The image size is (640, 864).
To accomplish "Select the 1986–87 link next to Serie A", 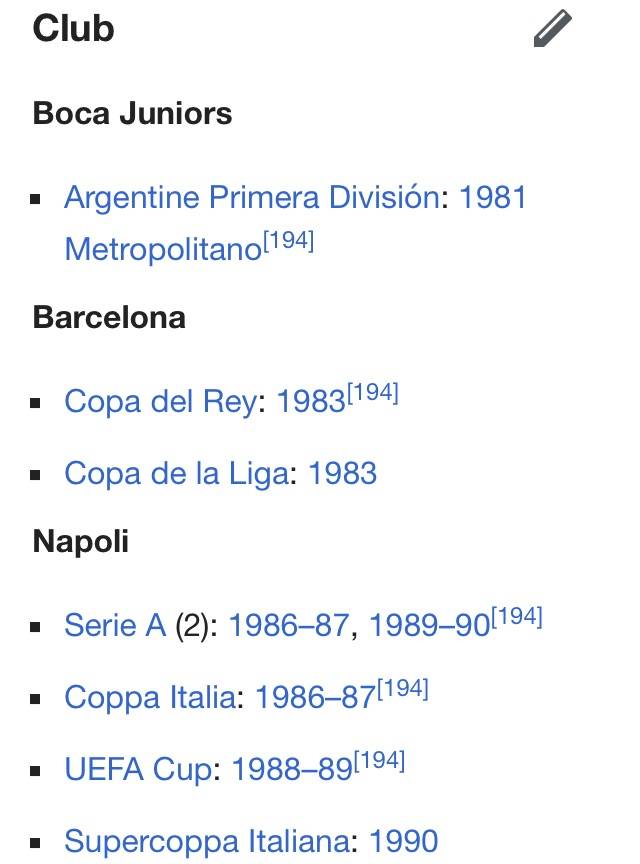I will 289,625.
